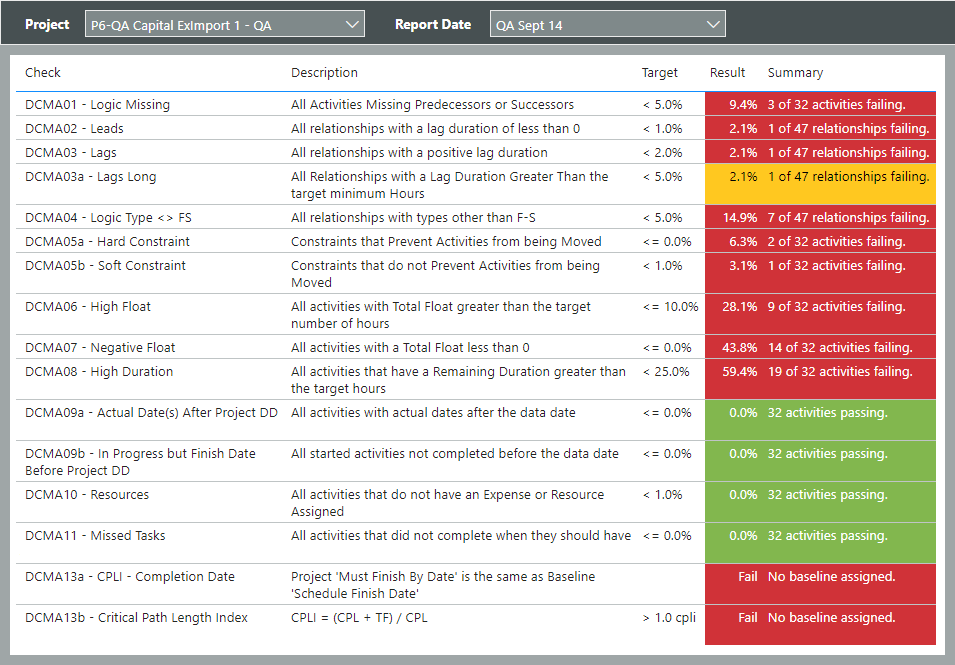Select DCMA10 - Resources row

pyautogui.click(x=87, y=495)
